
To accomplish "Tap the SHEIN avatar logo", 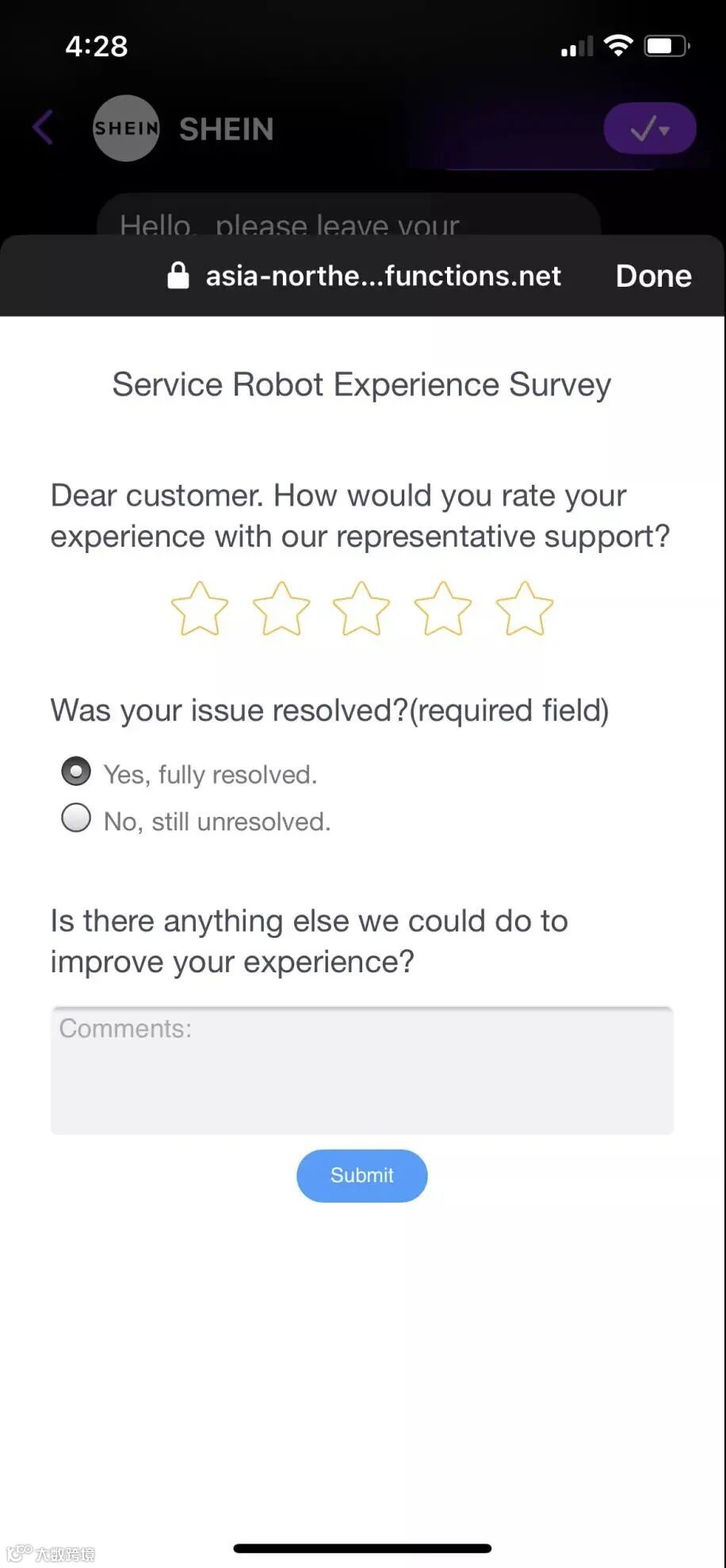I will [x=126, y=128].
